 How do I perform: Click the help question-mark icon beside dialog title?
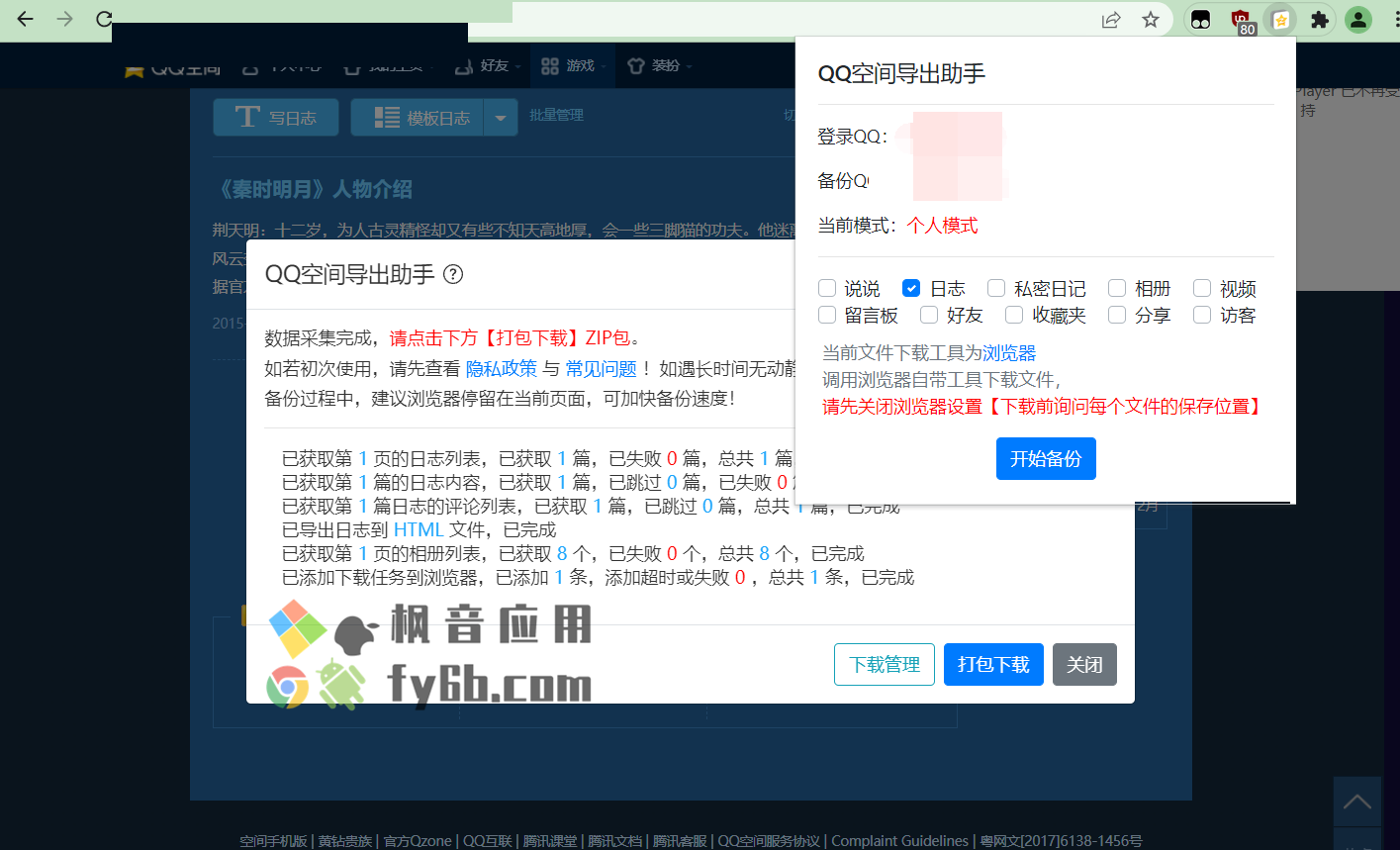tap(453, 274)
